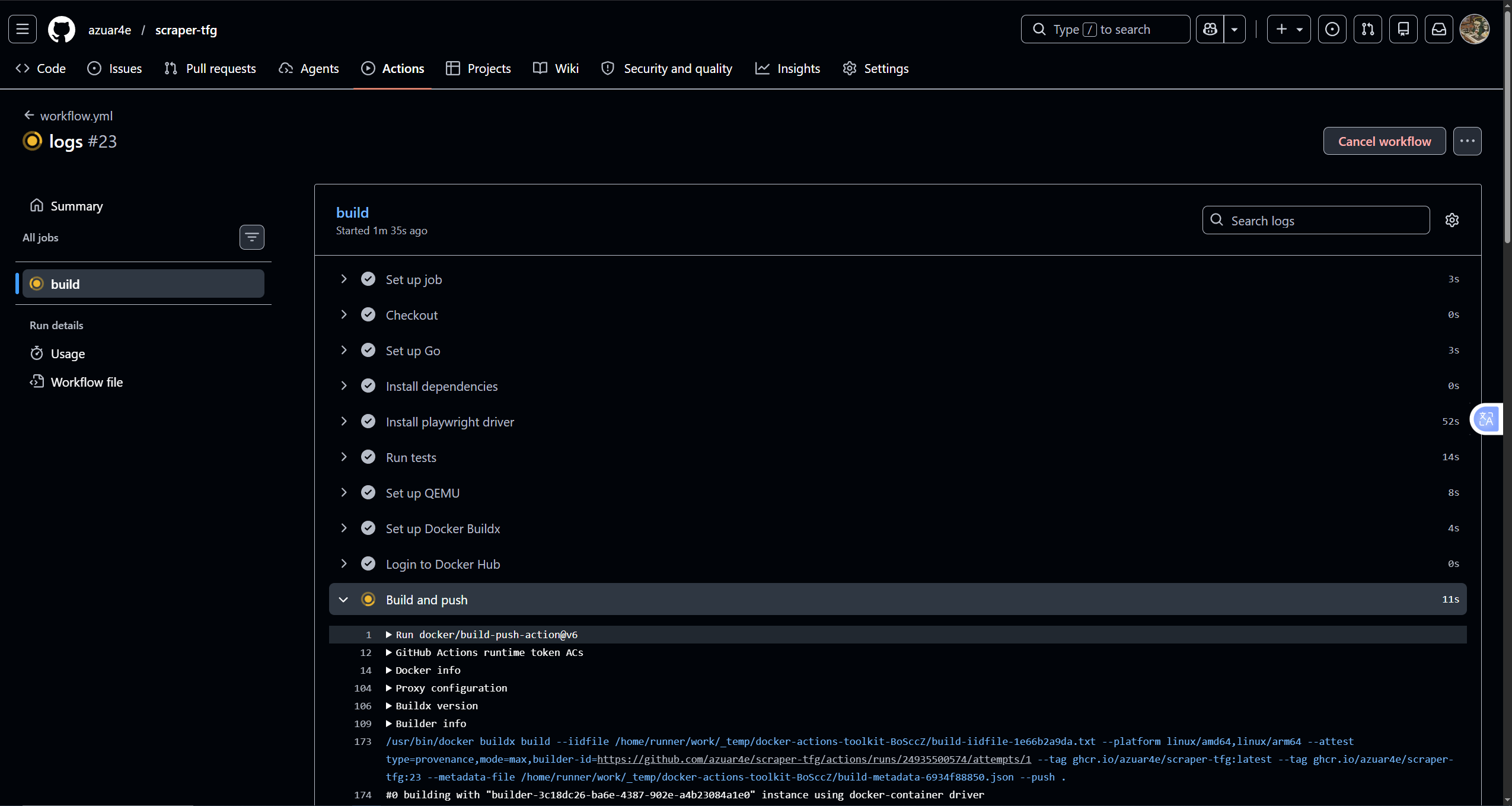This screenshot has height=806, width=1512.
Task: Switch to the Projects tab
Action: [479, 68]
